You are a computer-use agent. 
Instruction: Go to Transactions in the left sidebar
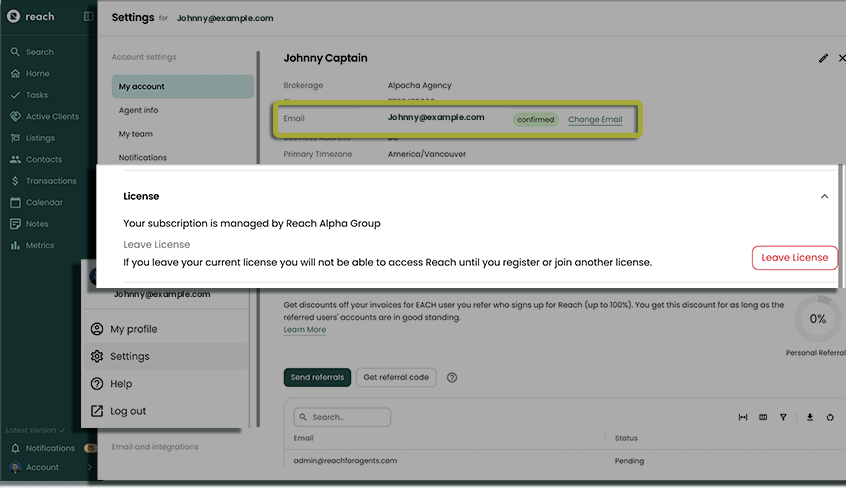[x=50, y=181]
